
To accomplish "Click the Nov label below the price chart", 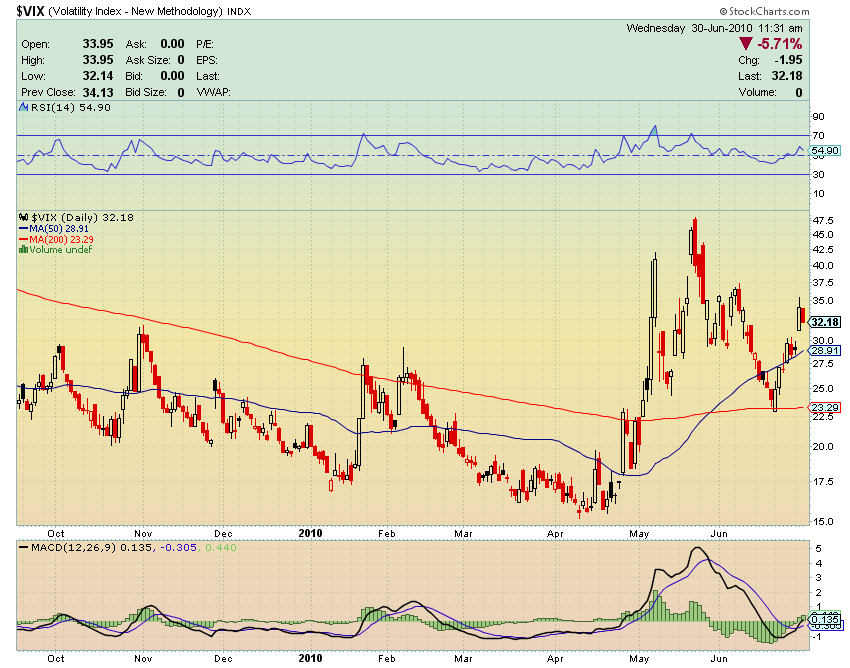I will point(143,534).
